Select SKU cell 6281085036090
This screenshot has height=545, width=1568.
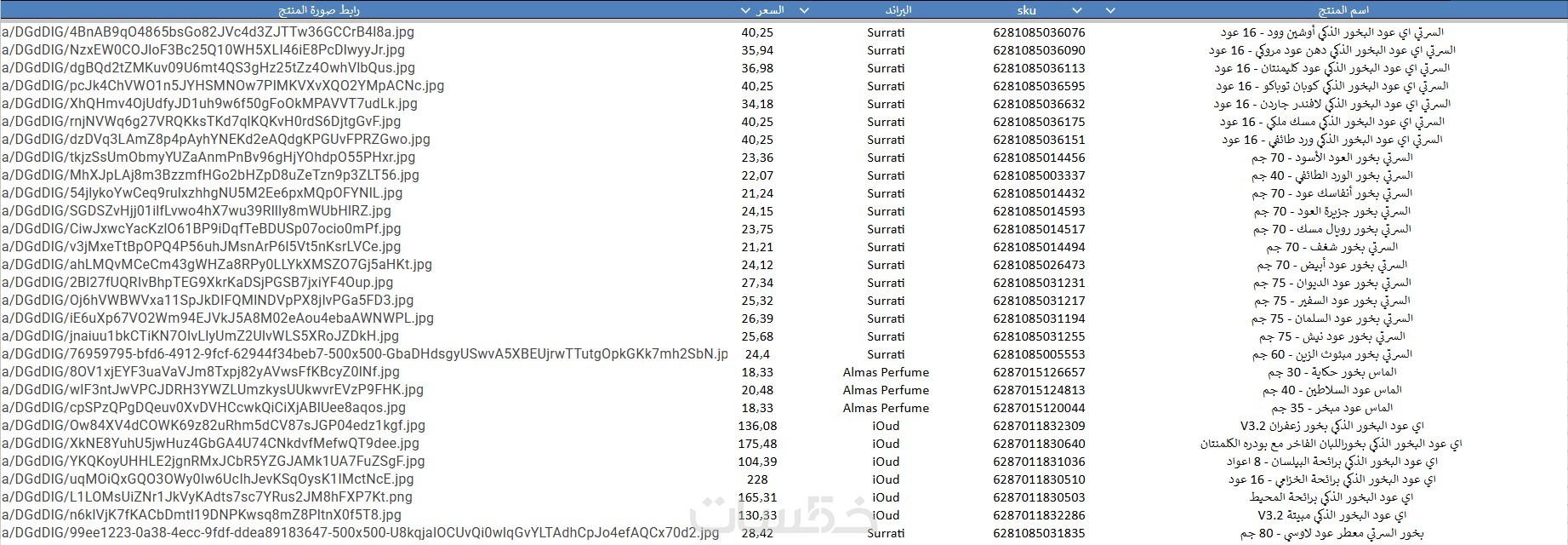tap(1039, 50)
